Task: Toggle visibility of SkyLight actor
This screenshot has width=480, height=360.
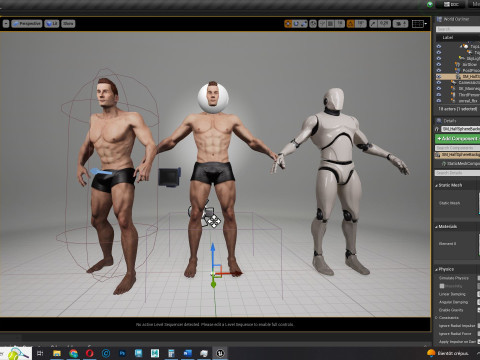Action: (x=439, y=58)
